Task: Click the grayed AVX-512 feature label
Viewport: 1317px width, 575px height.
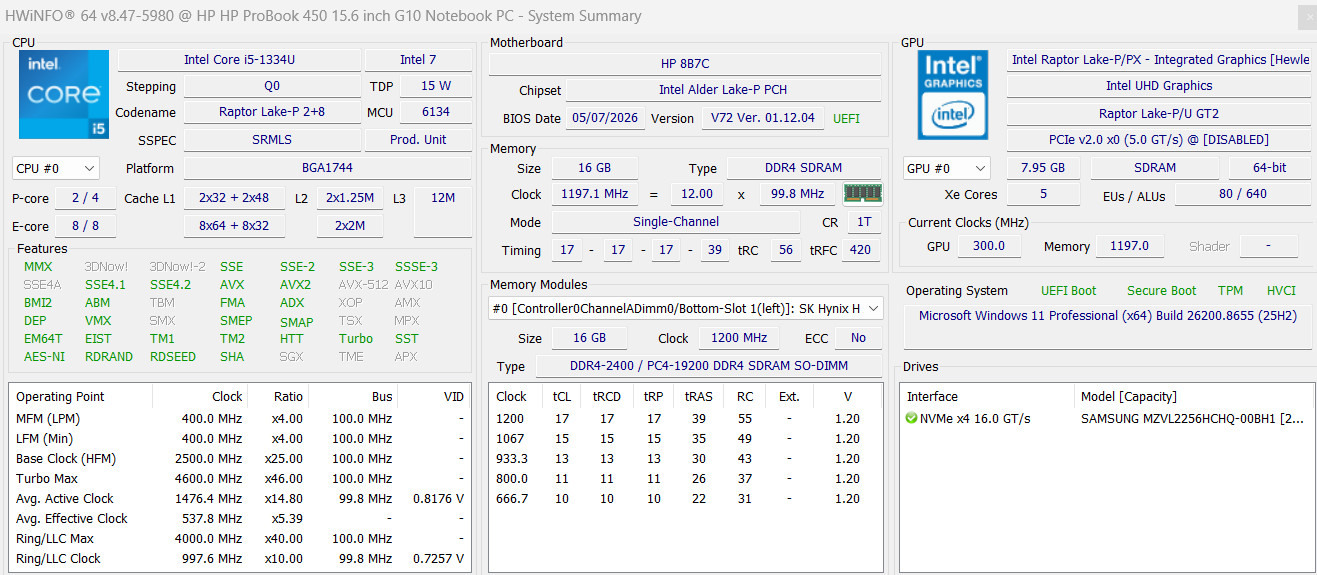Action: (x=362, y=285)
